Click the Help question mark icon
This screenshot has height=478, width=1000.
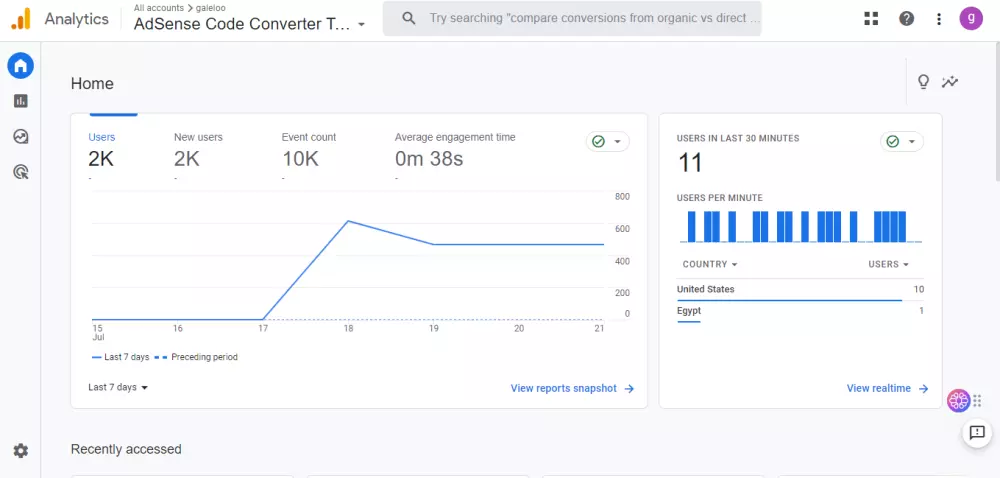tap(906, 18)
